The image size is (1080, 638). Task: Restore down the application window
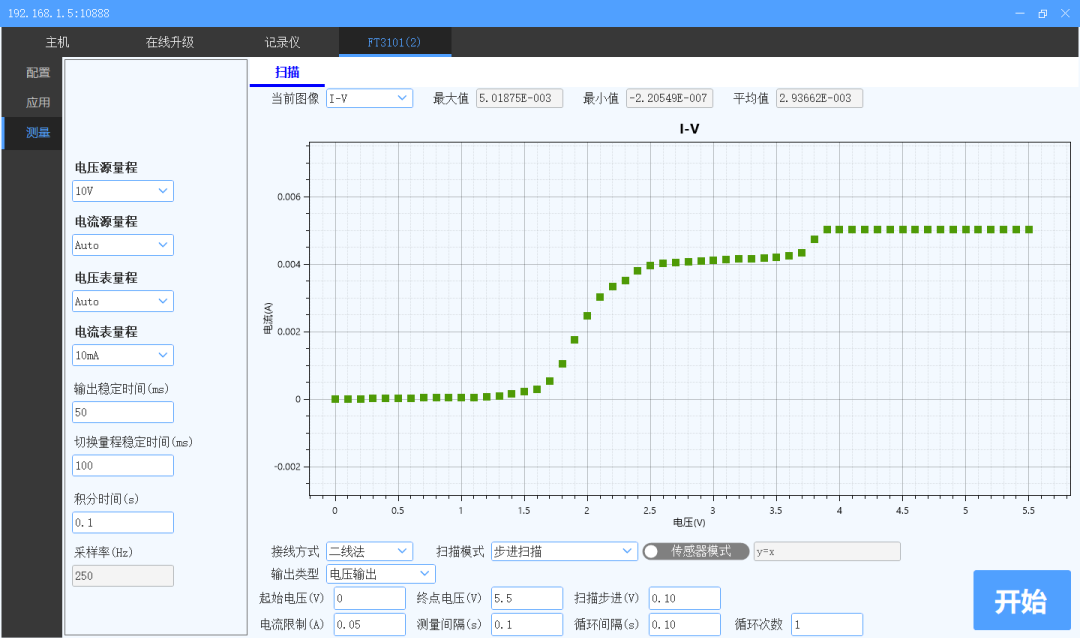[x=1043, y=13]
